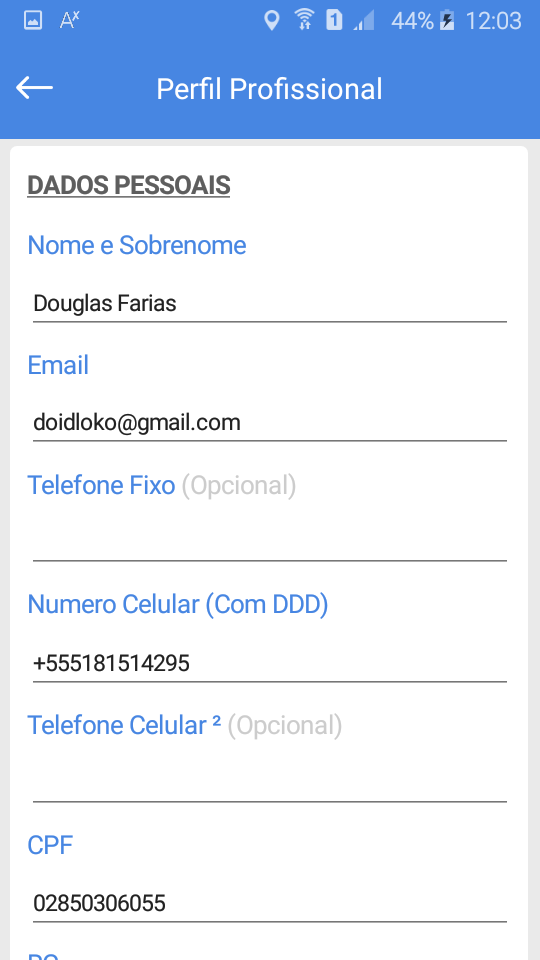Tap the SIM card 1 status icon
540x960 pixels.
click(x=334, y=21)
